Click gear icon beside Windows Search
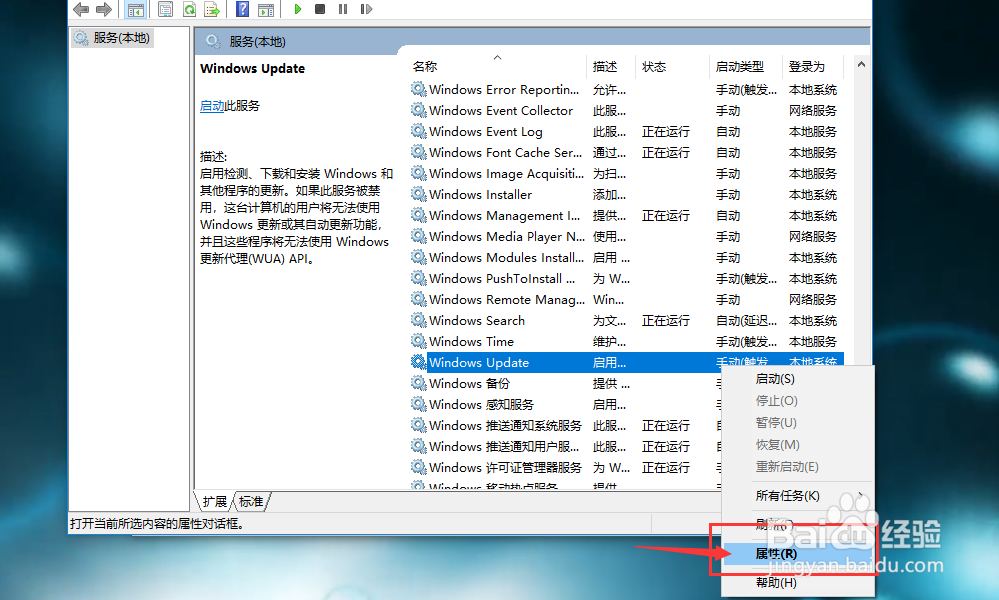Image resolution: width=999 pixels, height=600 pixels. pyautogui.click(x=419, y=320)
